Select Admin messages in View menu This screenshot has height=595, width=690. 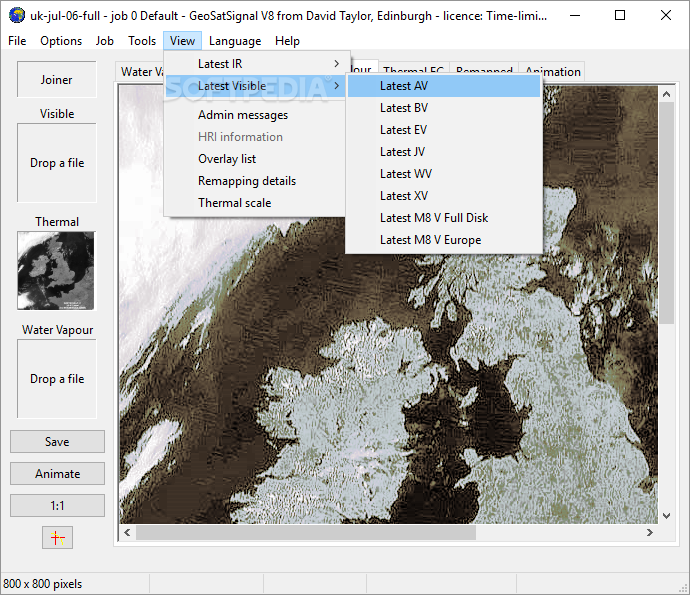(x=256, y=115)
